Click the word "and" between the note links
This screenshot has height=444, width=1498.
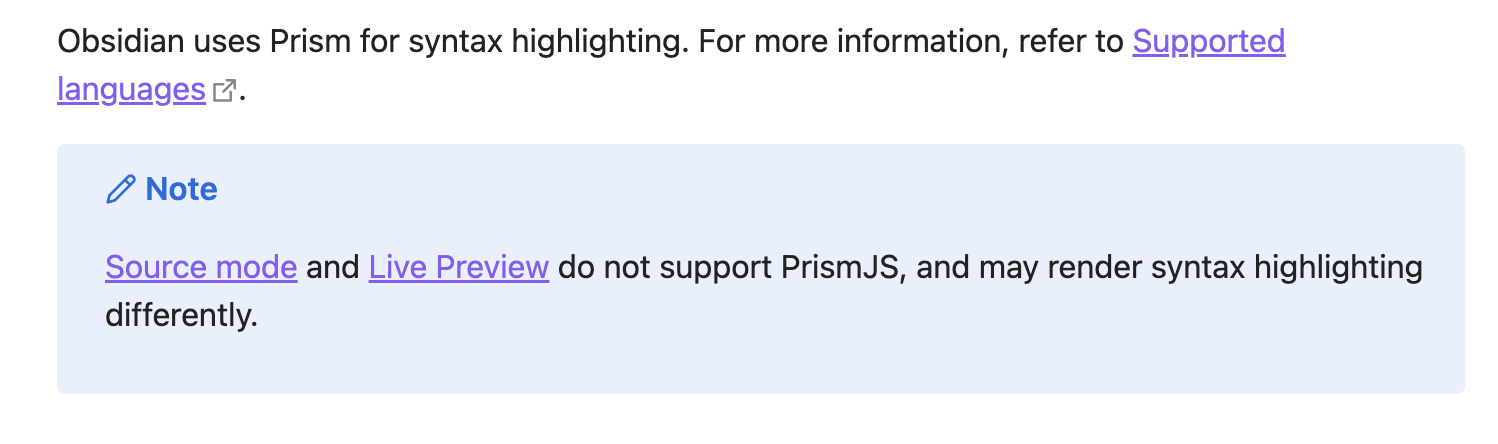coord(333,268)
